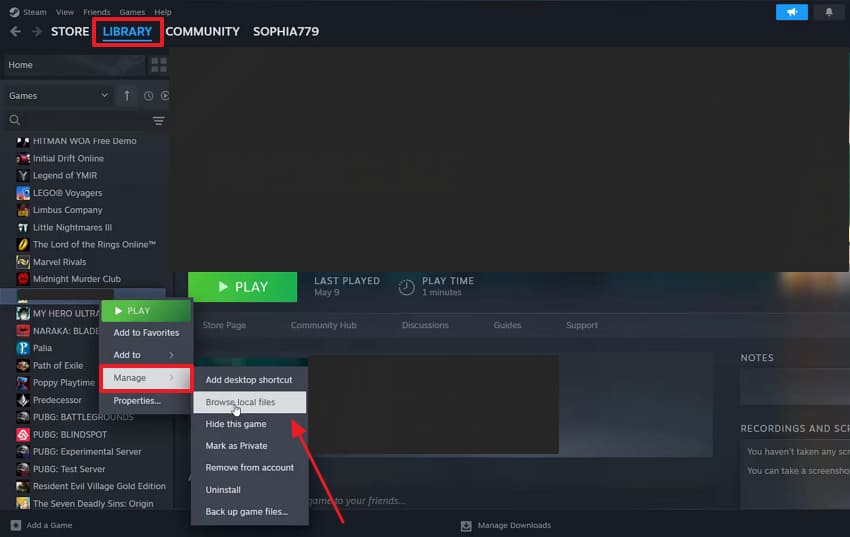Expand the Manage submenu arrow
Screen dimensions: 850x537
[x=171, y=378]
